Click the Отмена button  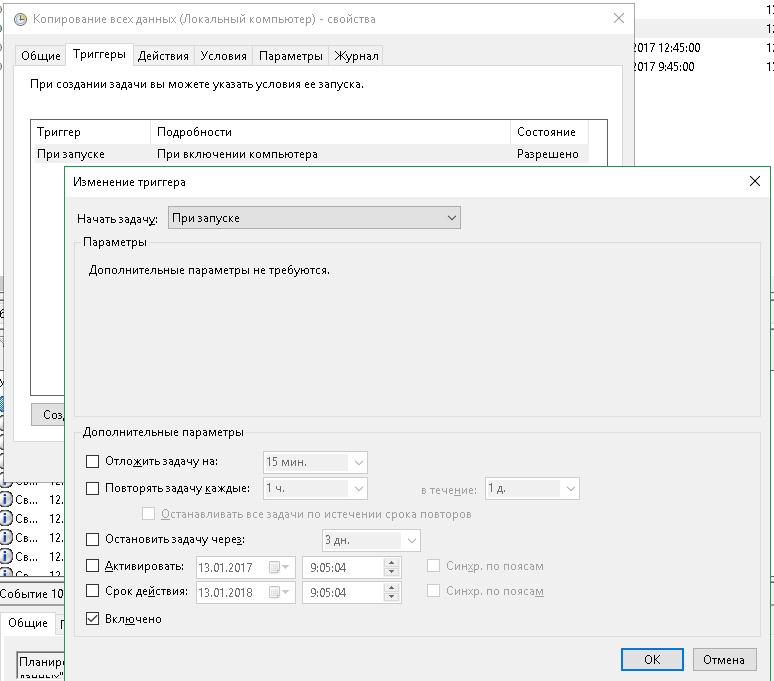tap(723, 659)
